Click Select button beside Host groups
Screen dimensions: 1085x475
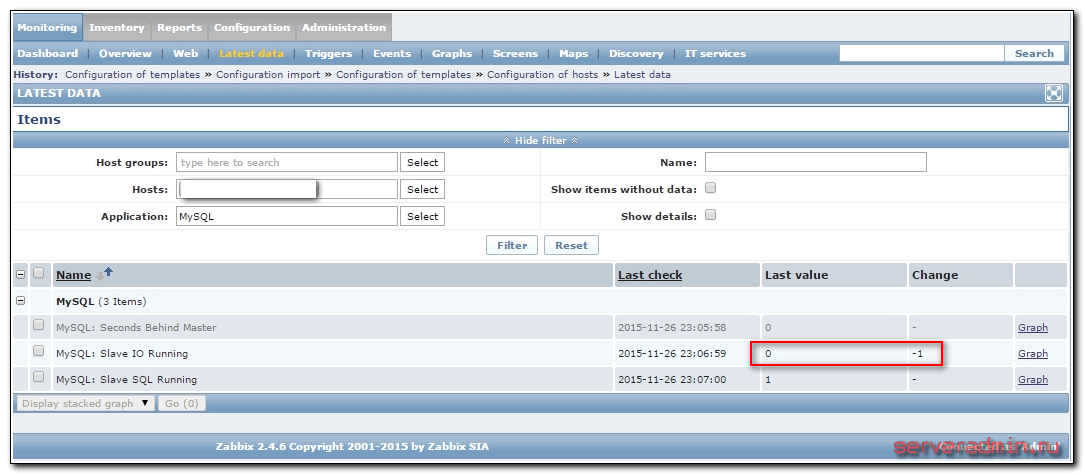pos(422,162)
